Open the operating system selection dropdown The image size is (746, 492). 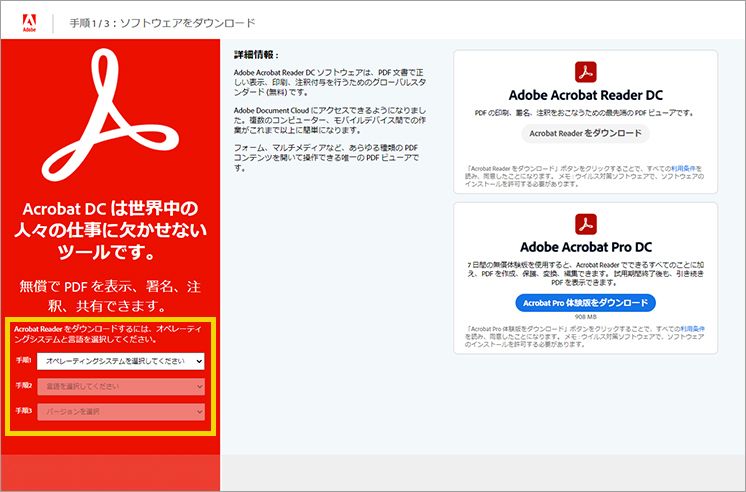121,361
